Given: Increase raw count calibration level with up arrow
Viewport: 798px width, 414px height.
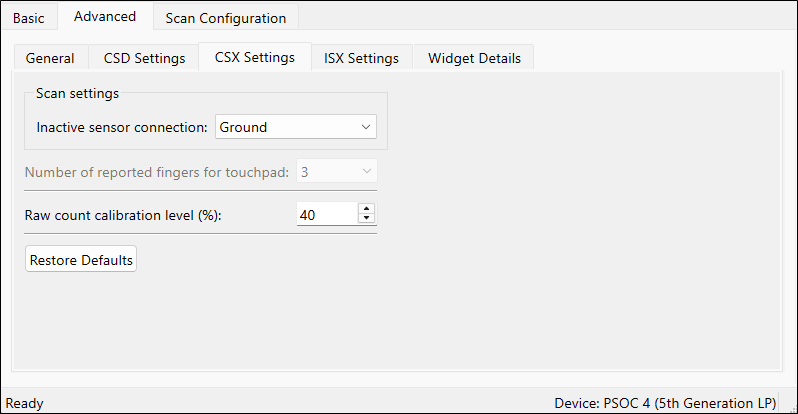Looking at the screenshot, I should point(366,209).
